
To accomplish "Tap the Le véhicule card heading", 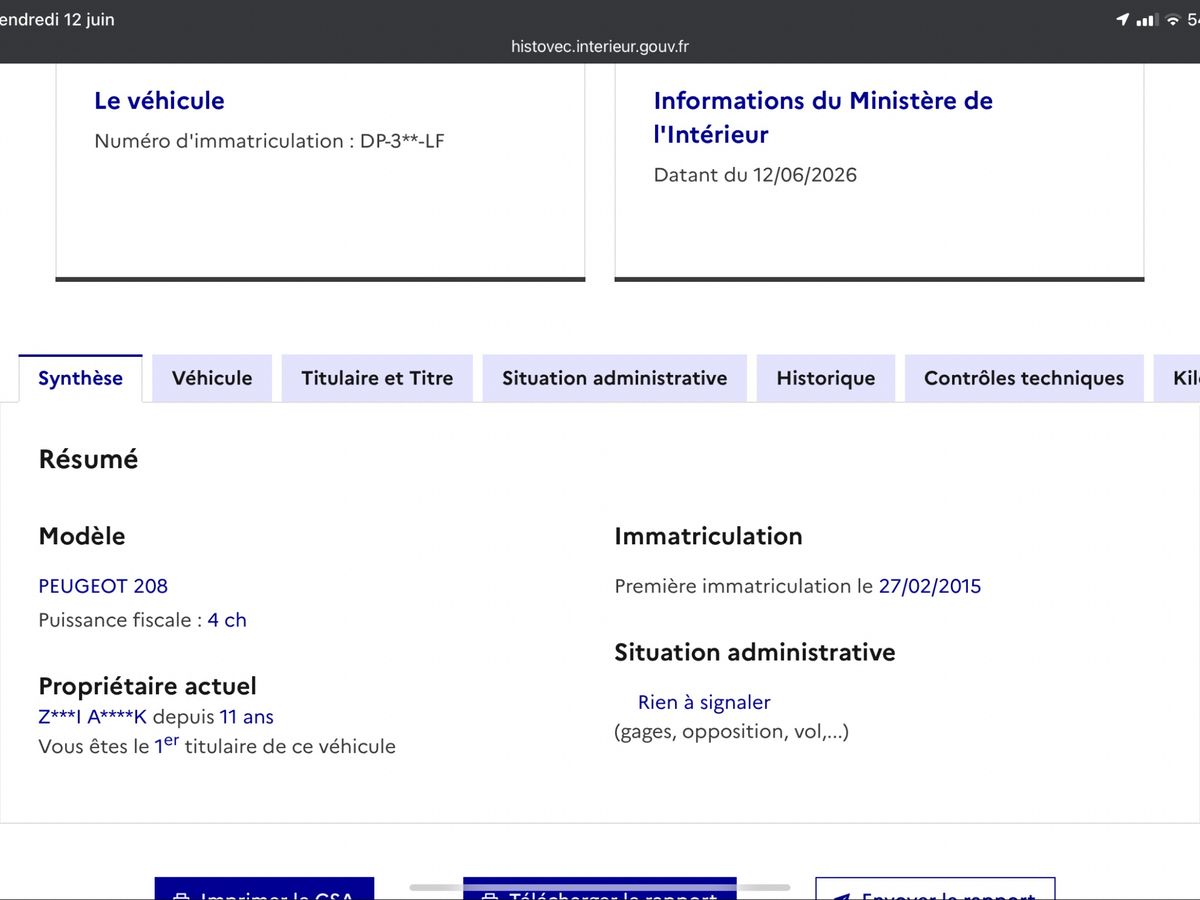I will (159, 100).
